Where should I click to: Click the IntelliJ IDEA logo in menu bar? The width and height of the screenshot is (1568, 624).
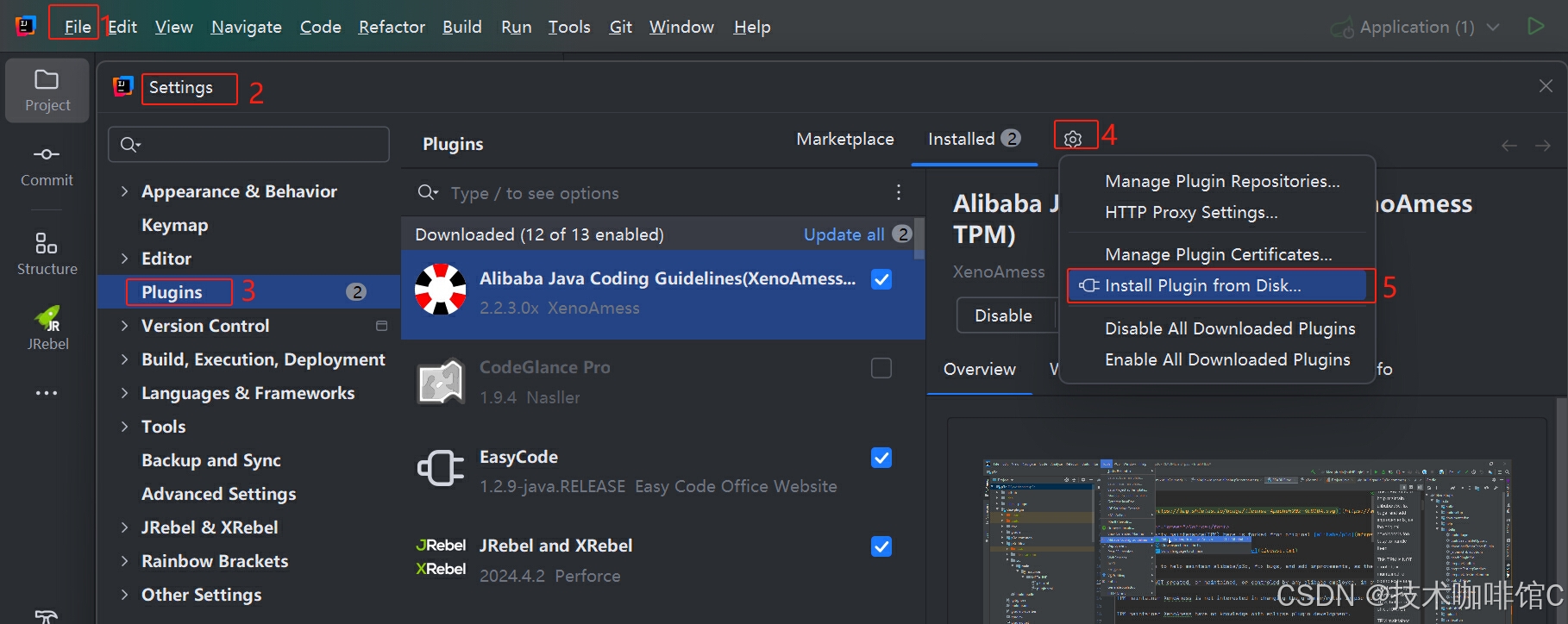tap(26, 26)
